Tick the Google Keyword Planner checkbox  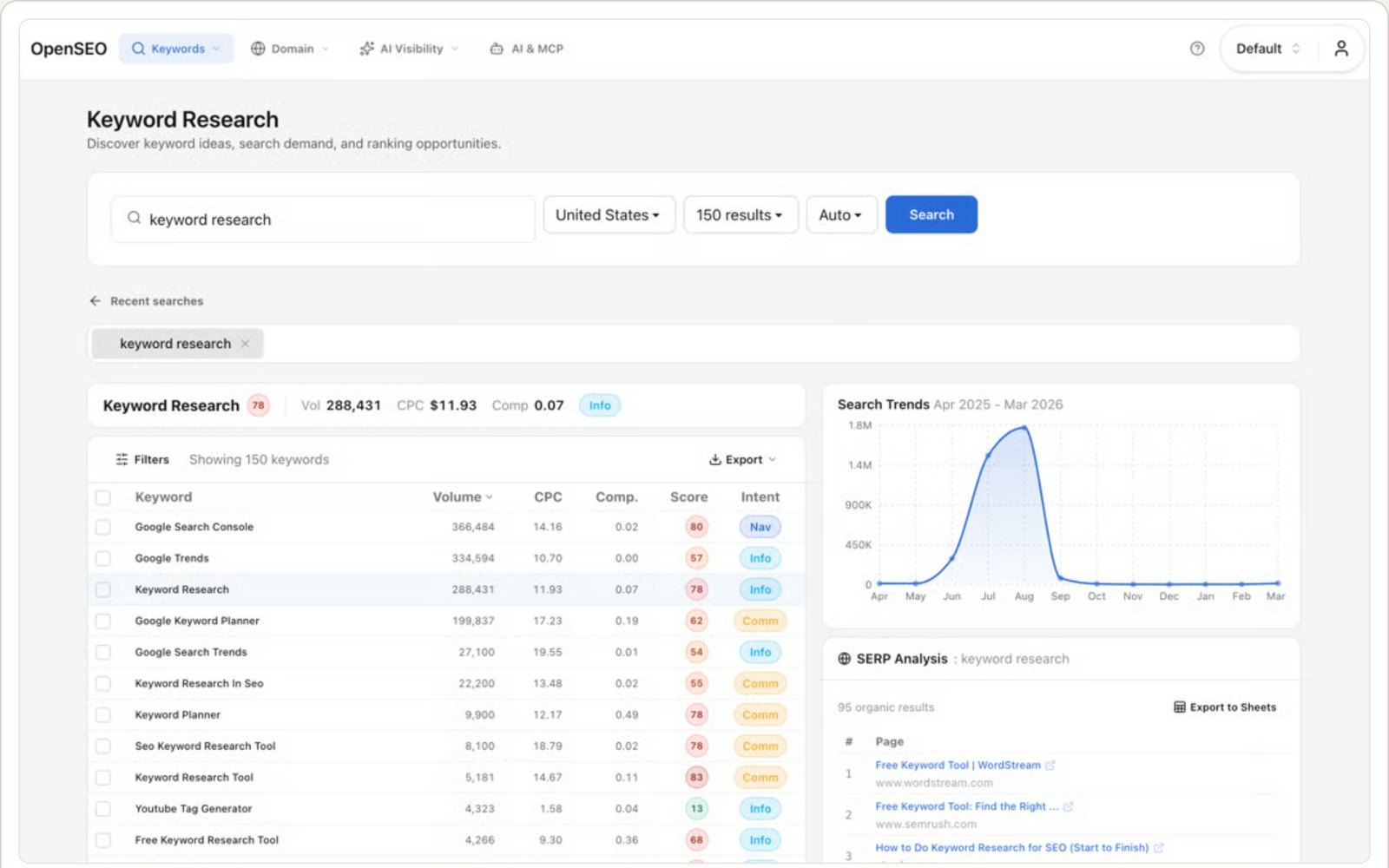(x=103, y=621)
